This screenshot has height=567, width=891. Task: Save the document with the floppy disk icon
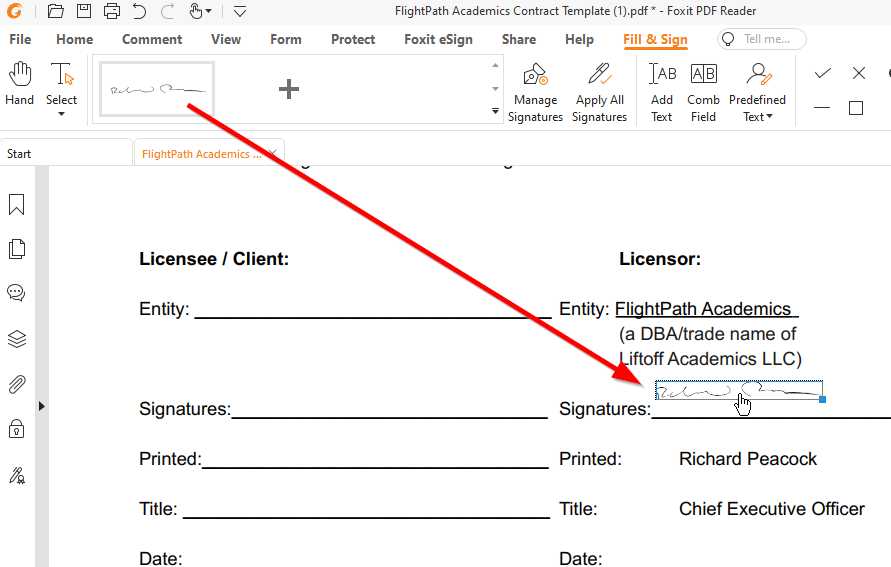point(84,11)
